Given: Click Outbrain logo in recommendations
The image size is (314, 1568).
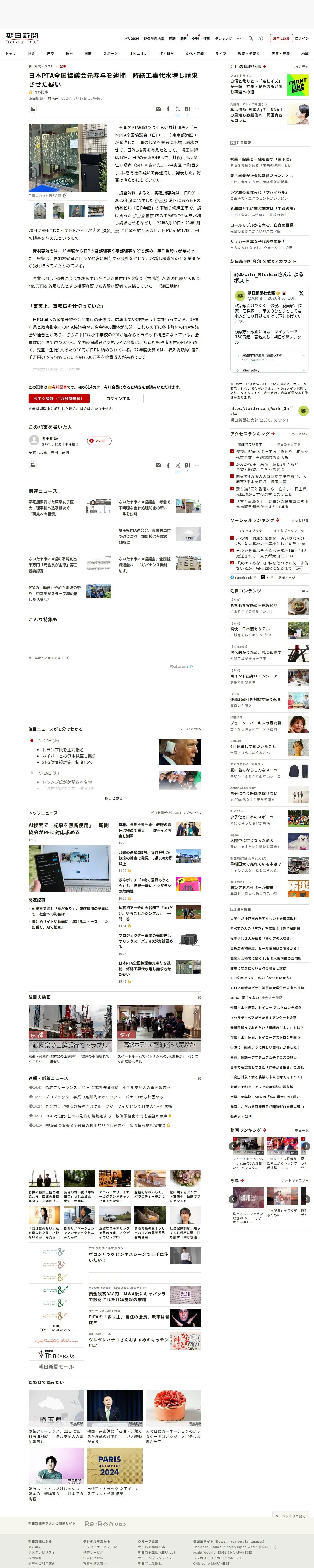Looking at the screenshot, I should coord(181,666).
